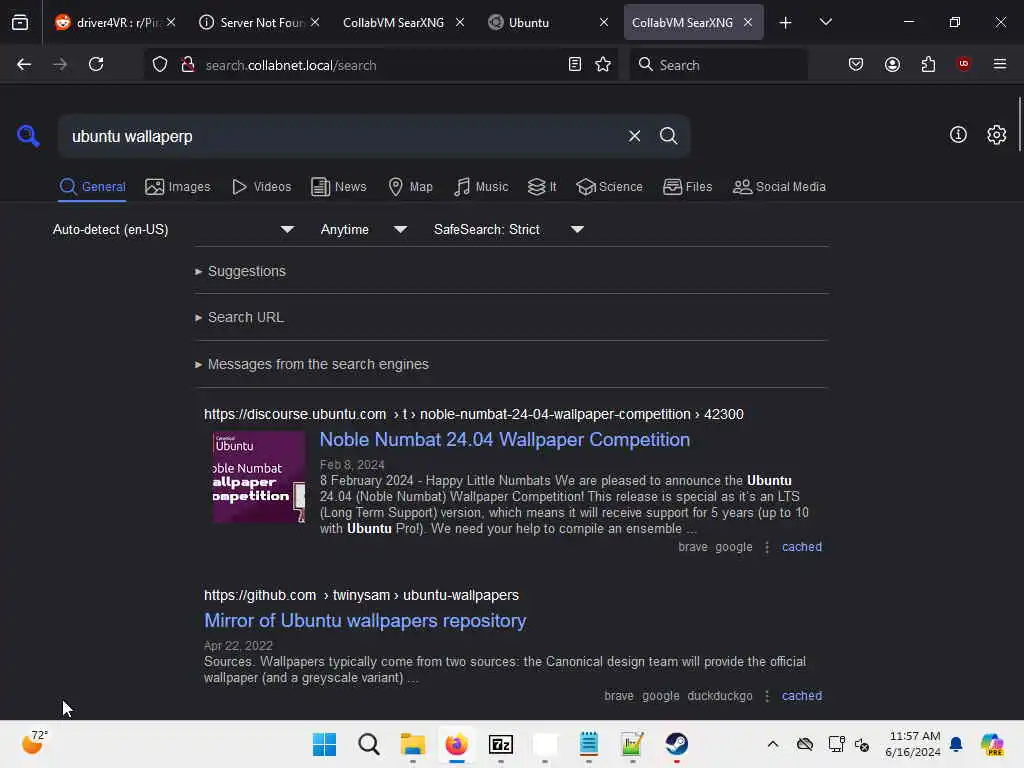Open SearXNG preferences gear icon
This screenshot has height=768, width=1024.
coord(996,135)
